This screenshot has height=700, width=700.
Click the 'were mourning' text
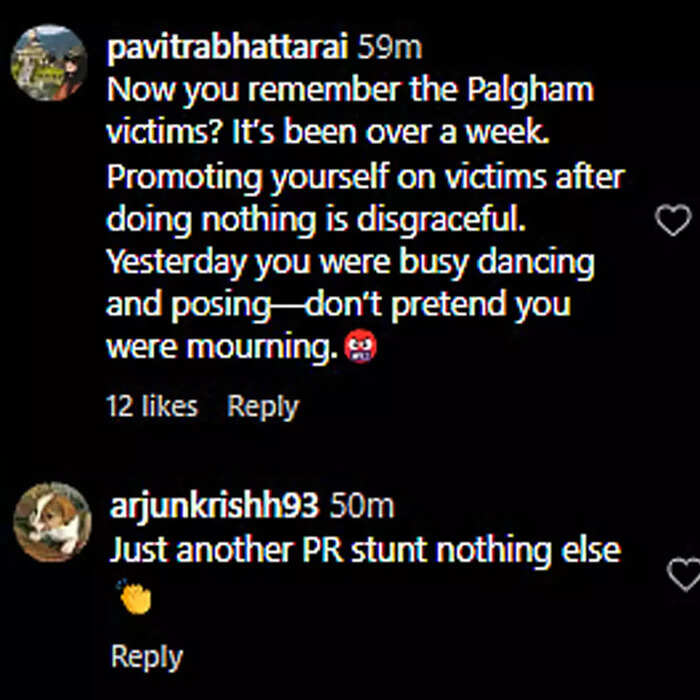coord(222,348)
